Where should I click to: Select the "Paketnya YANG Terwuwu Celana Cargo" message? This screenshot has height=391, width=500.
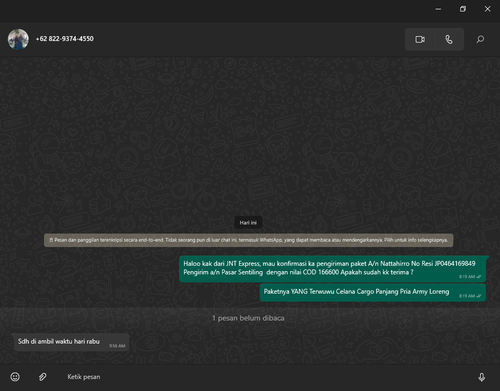click(x=373, y=293)
